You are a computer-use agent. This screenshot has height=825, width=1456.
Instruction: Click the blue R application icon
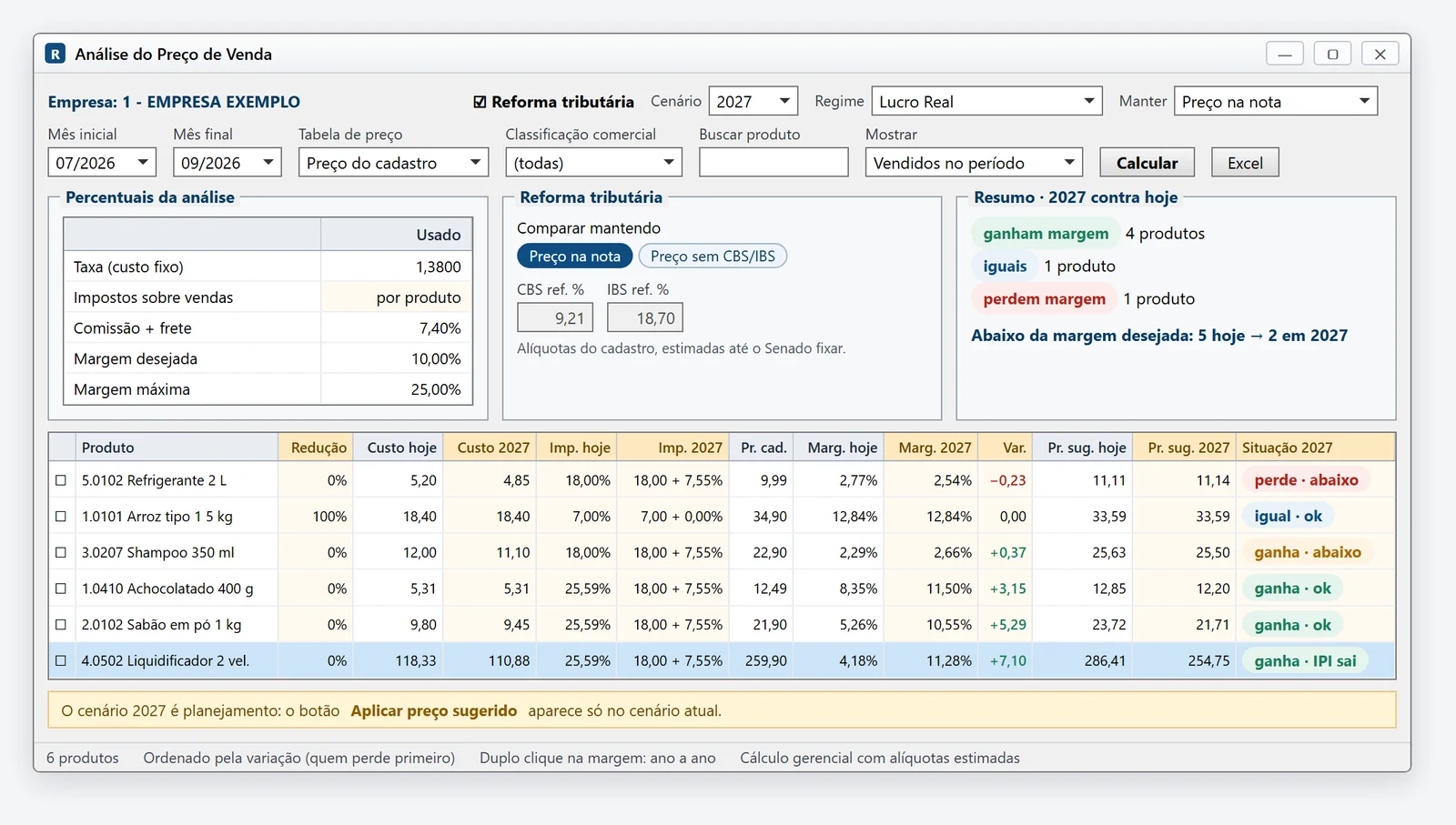[x=56, y=54]
